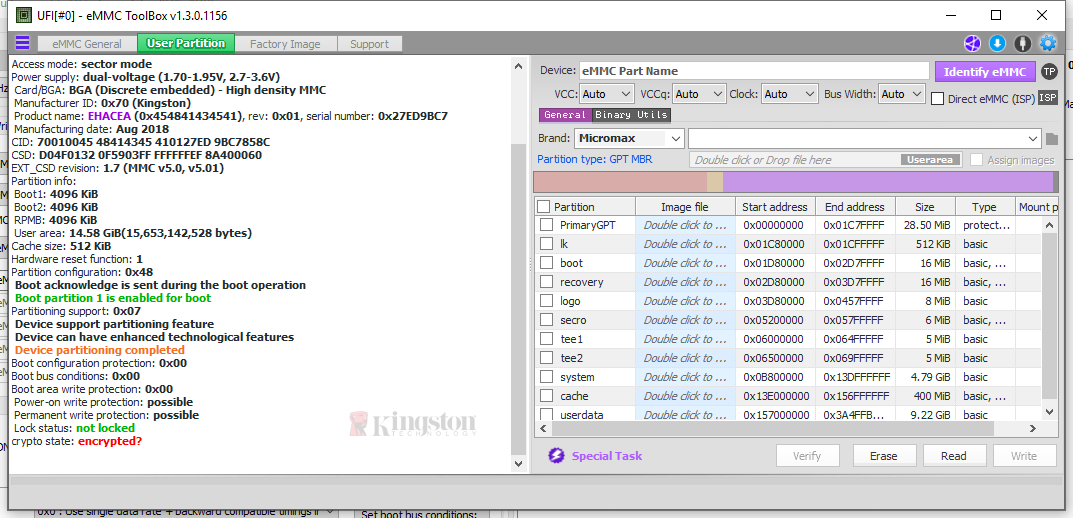Open the Special Task link

pyautogui.click(x=607, y=456)
